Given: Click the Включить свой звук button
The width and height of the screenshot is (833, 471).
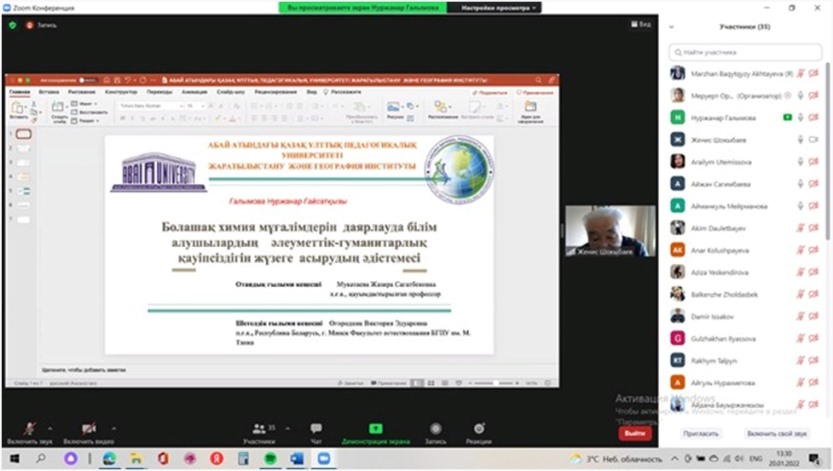Looking at the screenshot, I should (776, 434).
